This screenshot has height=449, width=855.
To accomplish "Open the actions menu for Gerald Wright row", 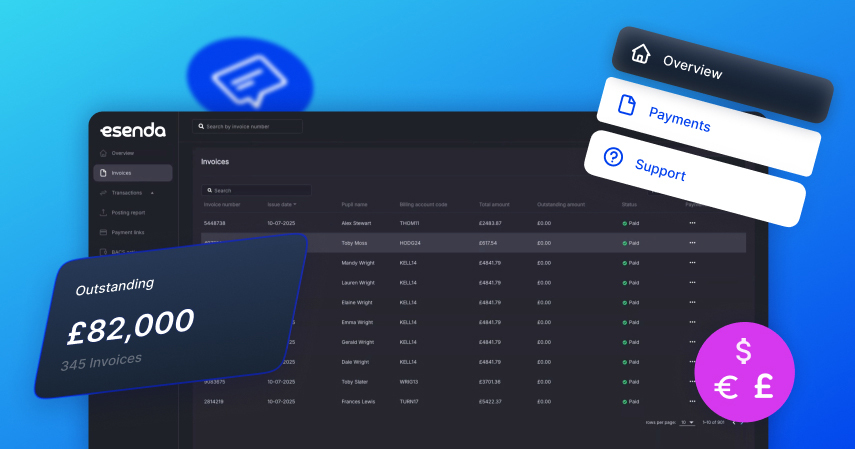I will coord(693,342).
